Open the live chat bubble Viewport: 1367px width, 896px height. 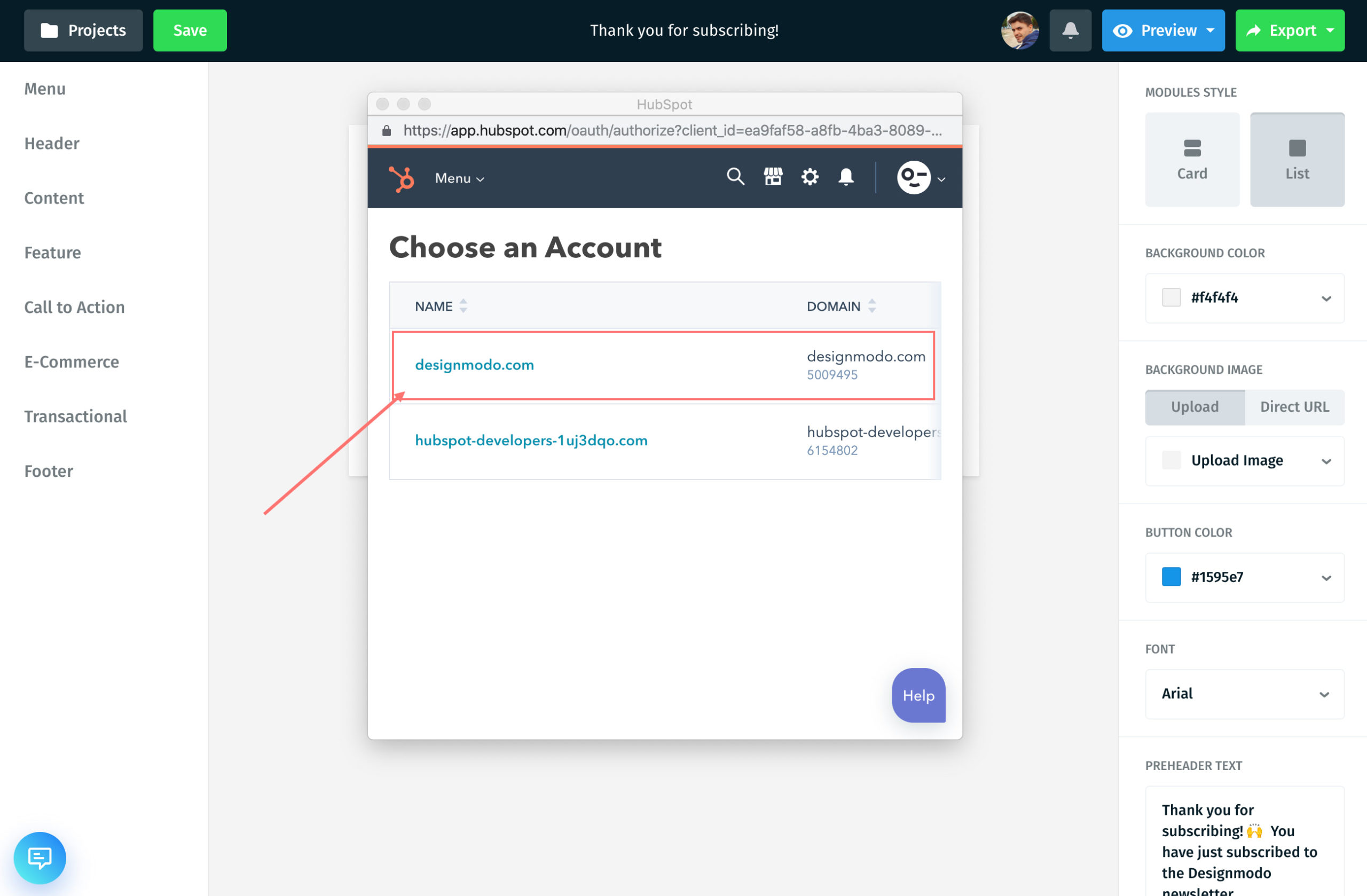click(40, 858)
